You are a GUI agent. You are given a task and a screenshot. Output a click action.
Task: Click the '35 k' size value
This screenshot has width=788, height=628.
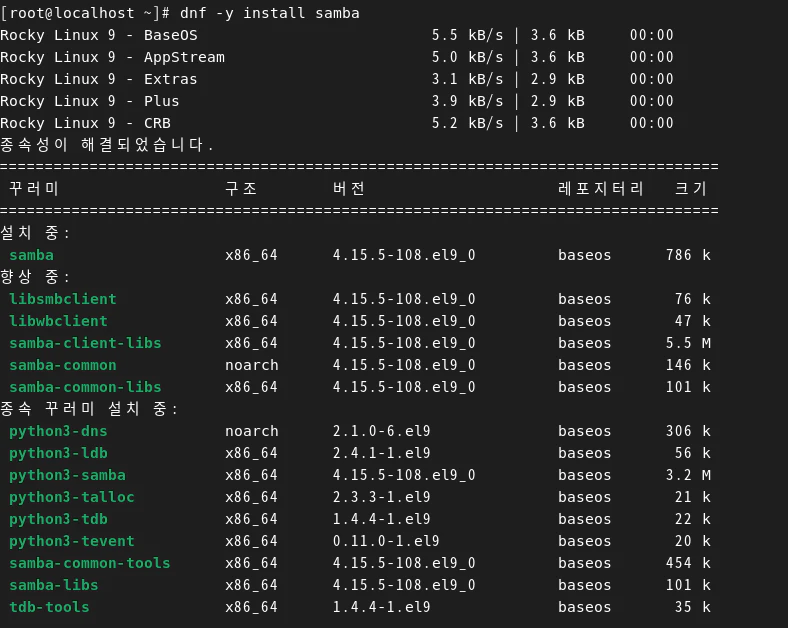(x=693, y=608)
